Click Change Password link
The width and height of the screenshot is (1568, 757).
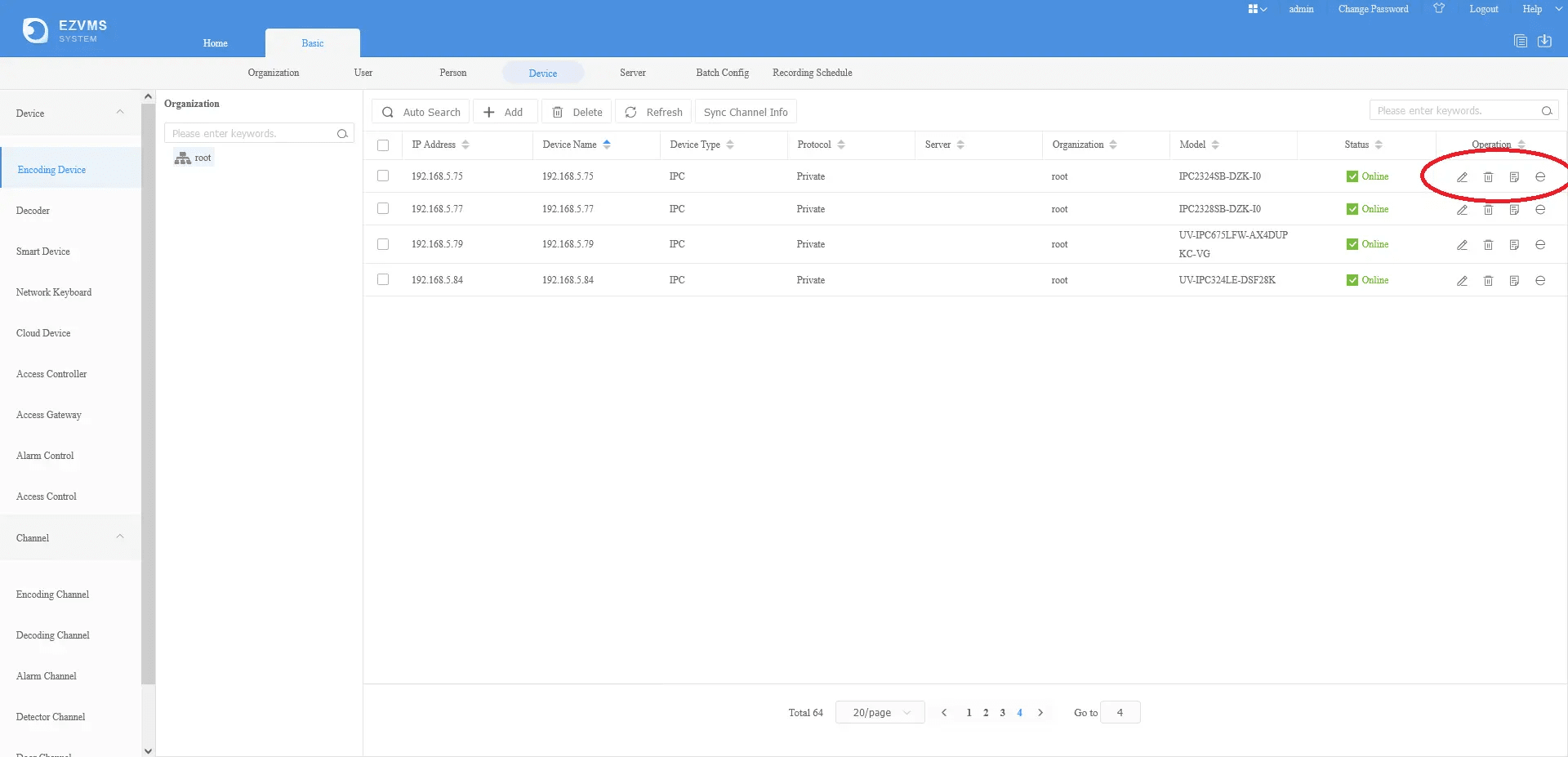(1373, 9)
